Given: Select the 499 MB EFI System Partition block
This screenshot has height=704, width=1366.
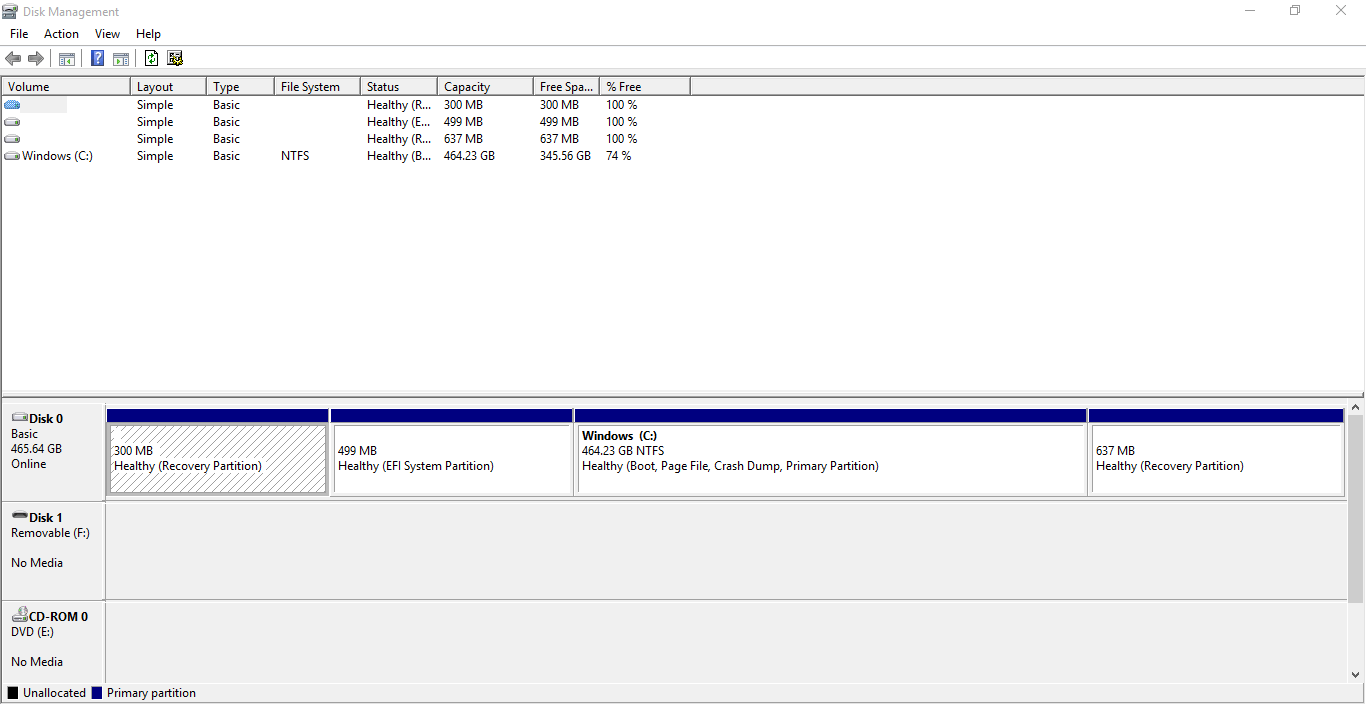Looking at the screenshot, I should point(452,459).
